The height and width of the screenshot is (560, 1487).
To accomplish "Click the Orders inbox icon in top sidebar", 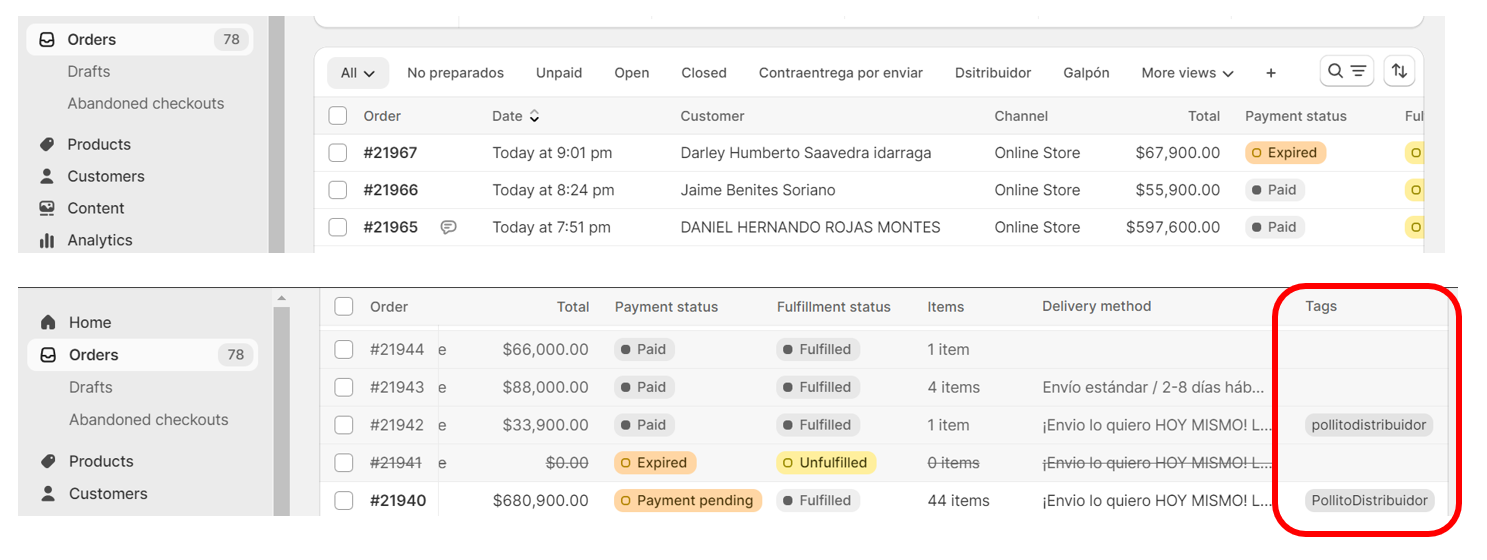I will (47, 40).
